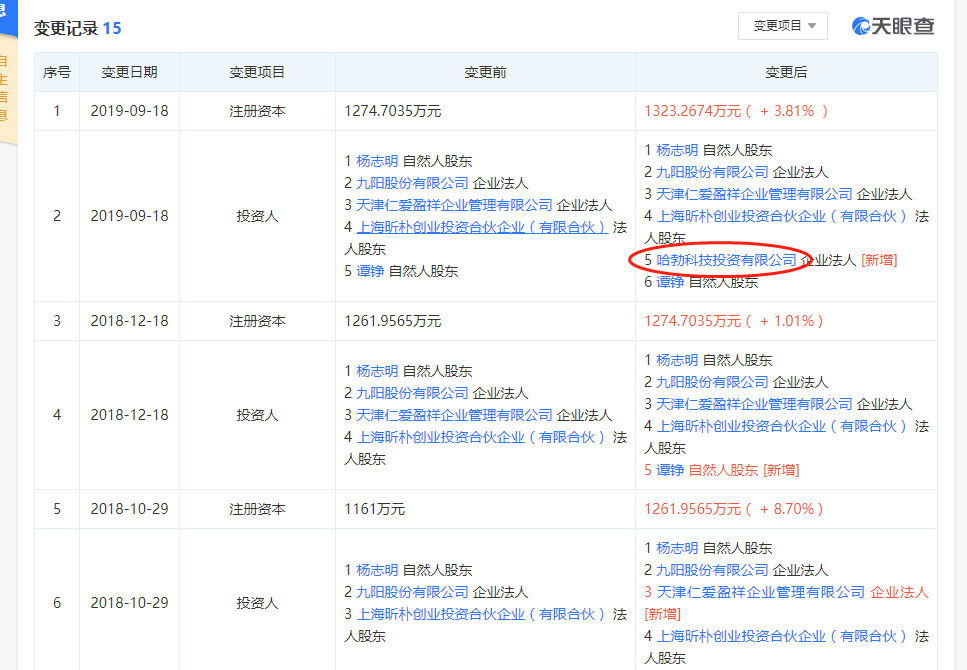Click the 序号 column header
Image resolution: width=967 pixels, height=670 pixels.
57,72
